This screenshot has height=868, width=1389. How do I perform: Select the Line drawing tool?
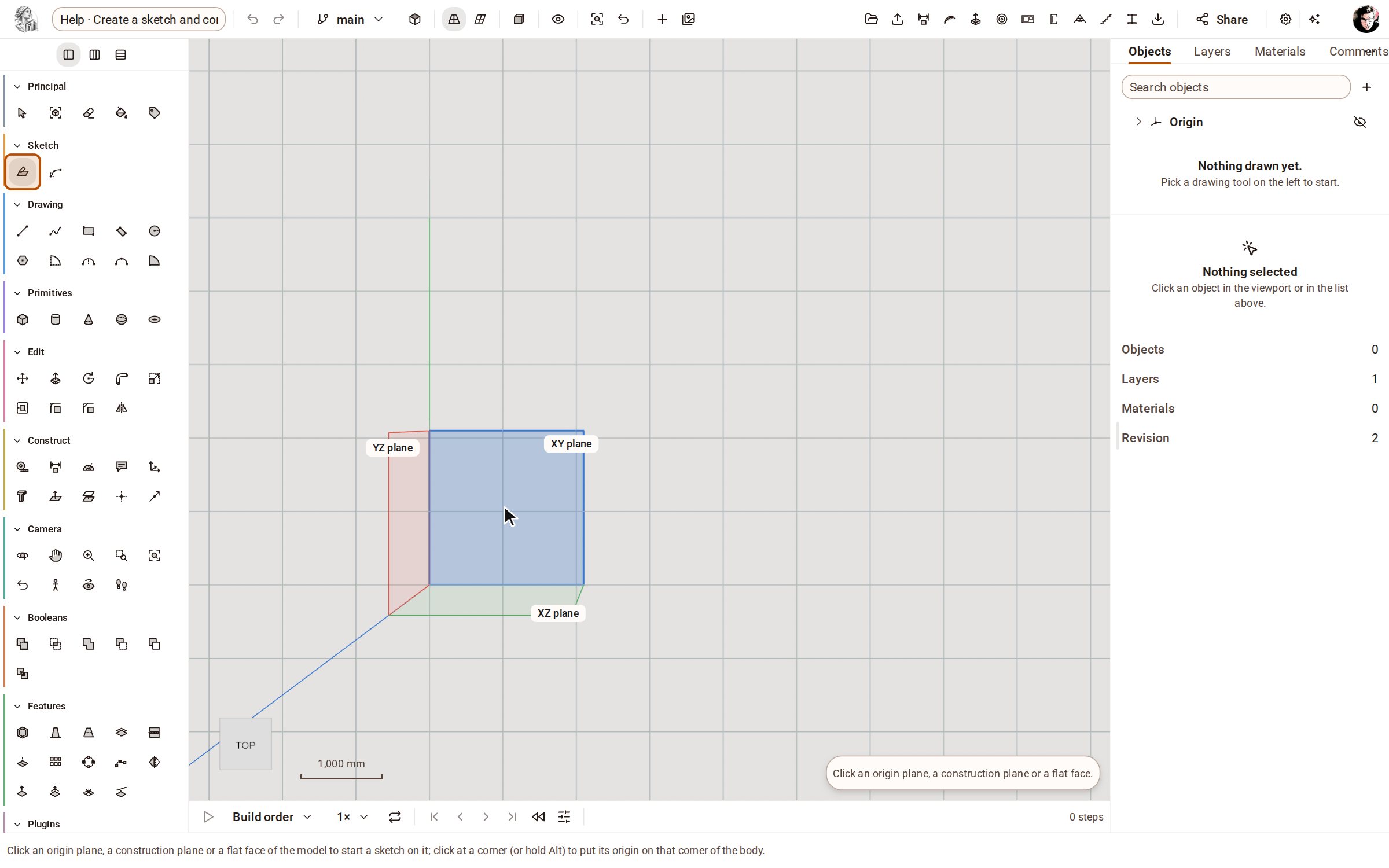click(22, 231)
